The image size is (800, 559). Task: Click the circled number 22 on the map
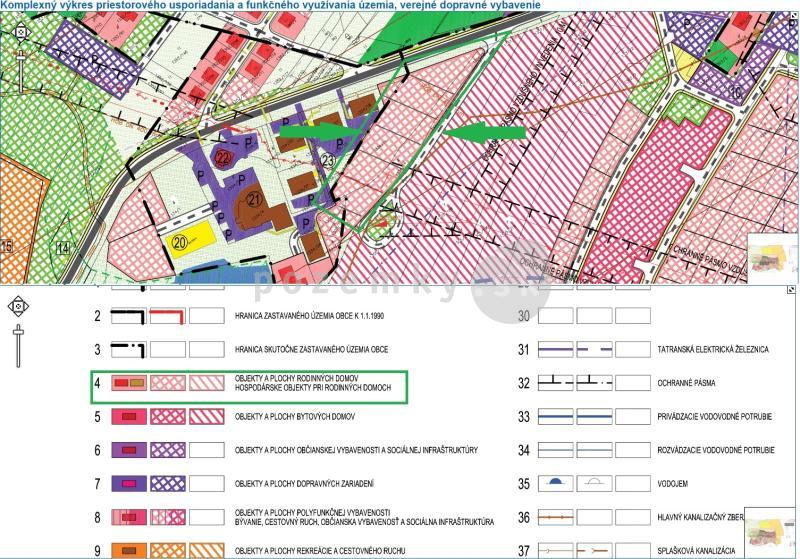click(223, 158)
